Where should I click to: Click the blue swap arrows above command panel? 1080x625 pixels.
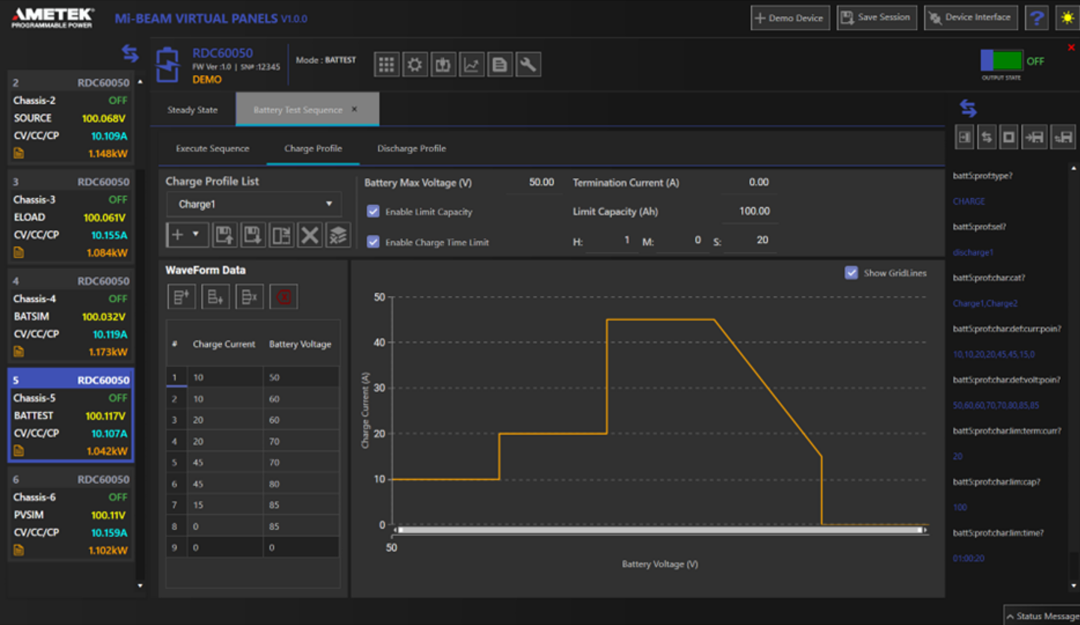(x=968, y=108)
